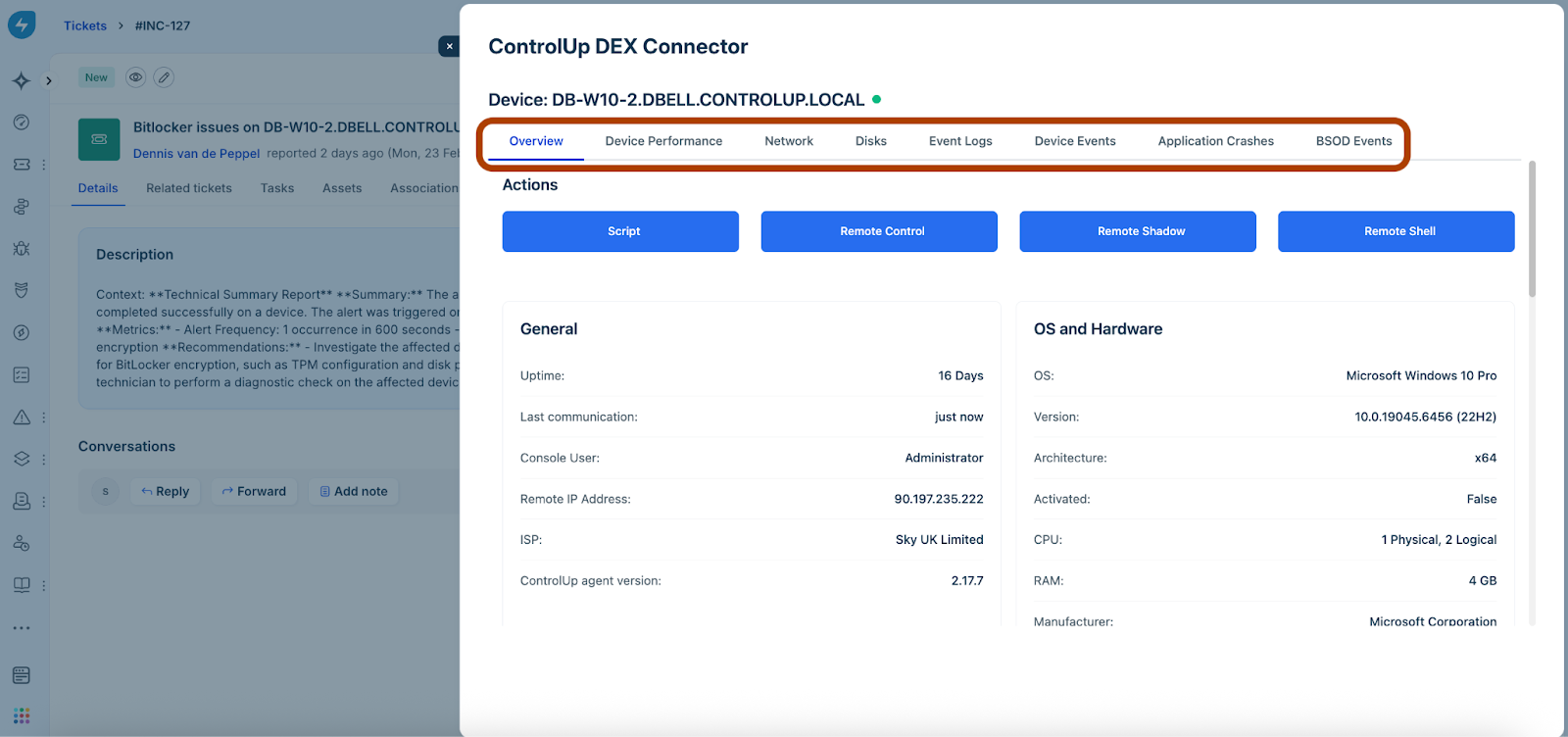The height and width of the screenshot is (737, 1568).
Task: Click the Uptime value 16 Days
Action: (x=960, y=375)
